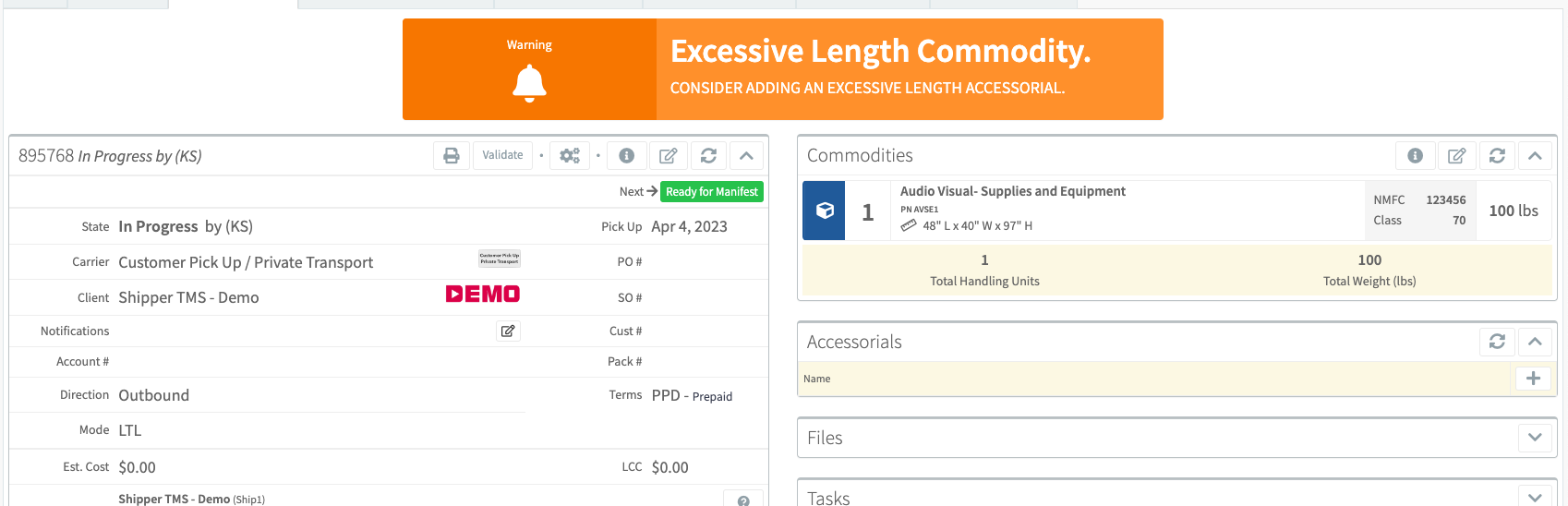Advance shipment to Ready for Manifest

click(x=711, y=192)
